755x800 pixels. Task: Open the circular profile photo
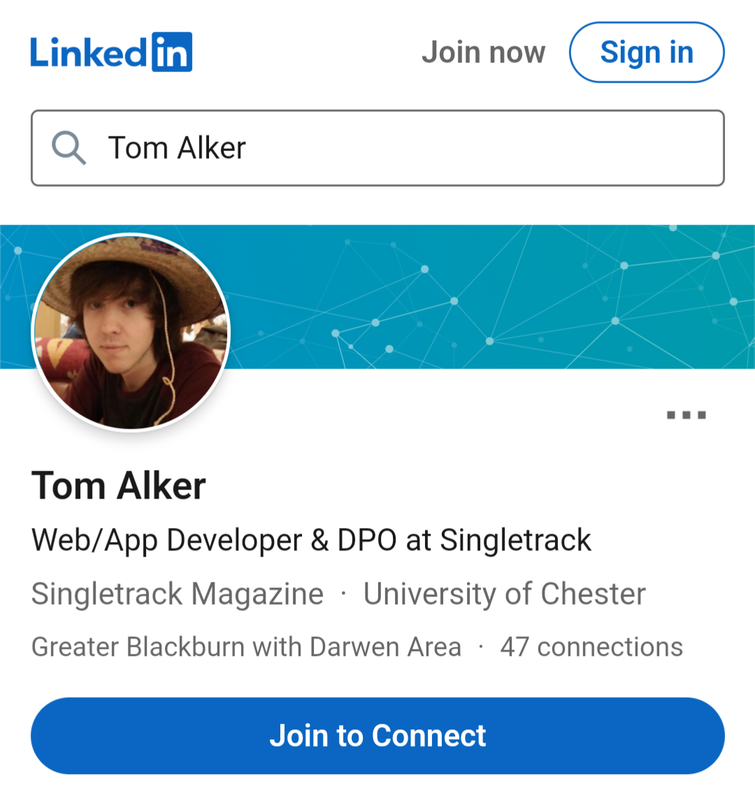click(x=131, y=332)
